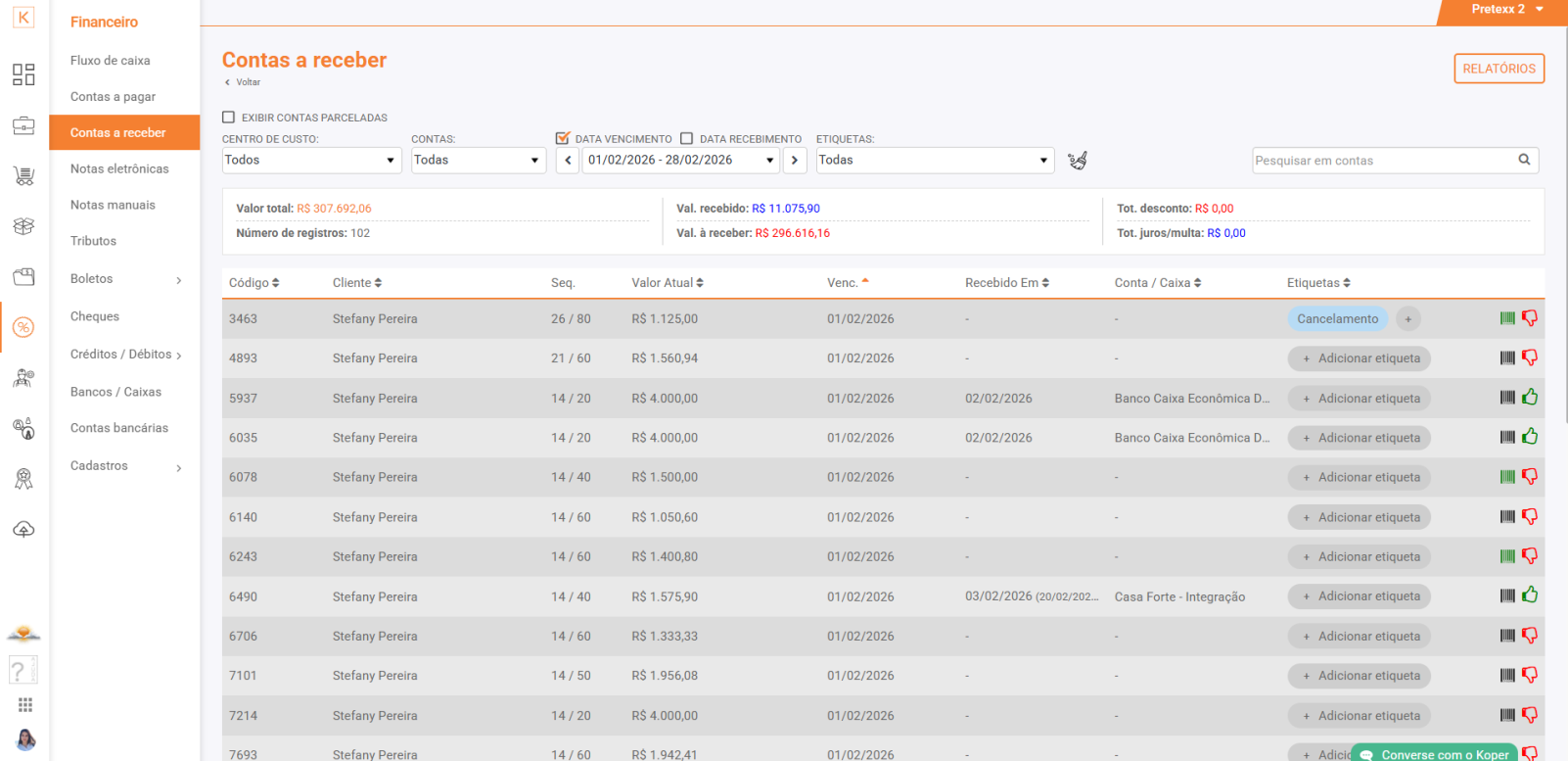Click green thumbs-up icon for code 5937
1568x761 pixels.
[x=1530, y=398]
